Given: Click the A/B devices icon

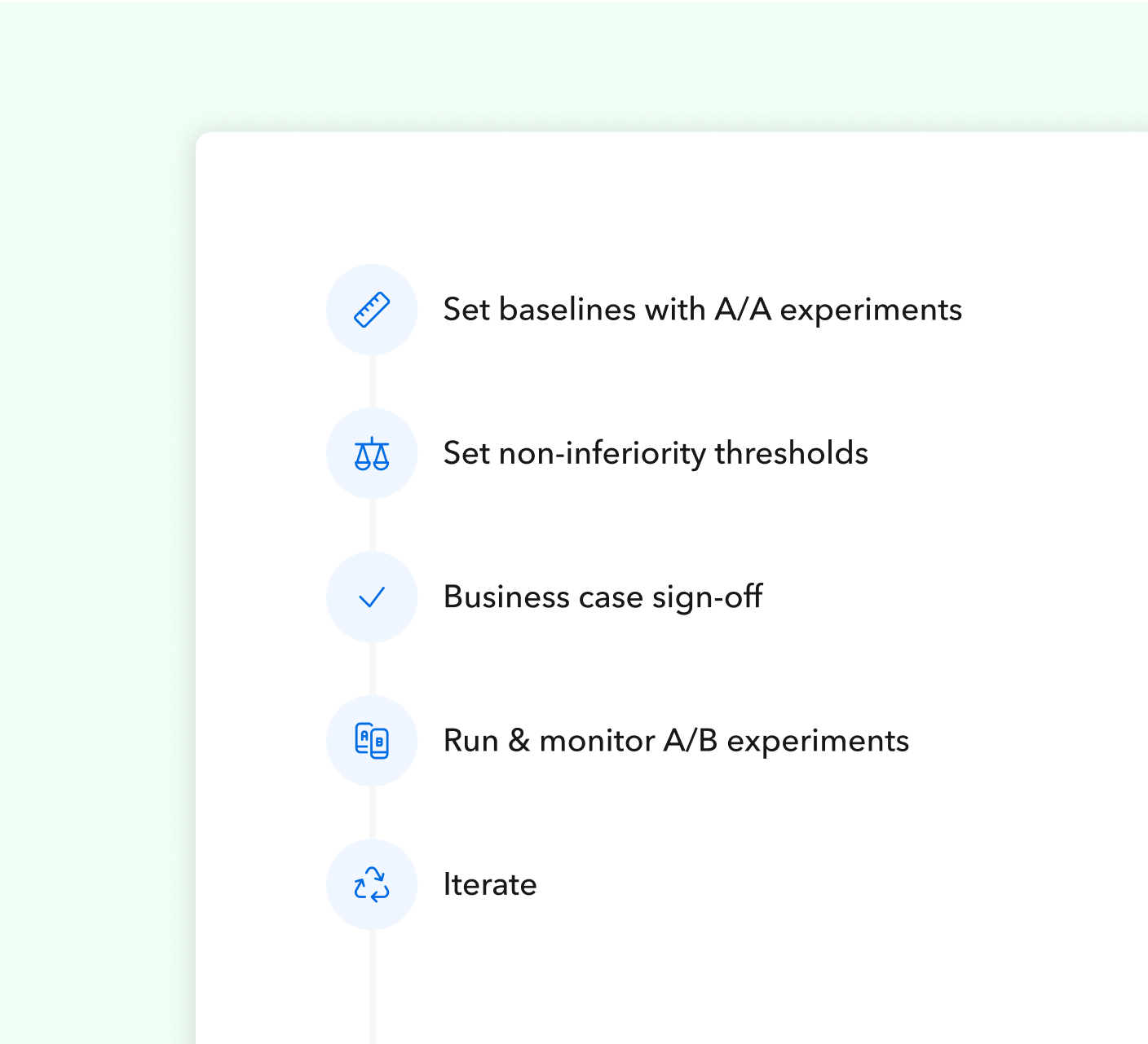Looking at the screenshot, I should [x=372, y=741].
